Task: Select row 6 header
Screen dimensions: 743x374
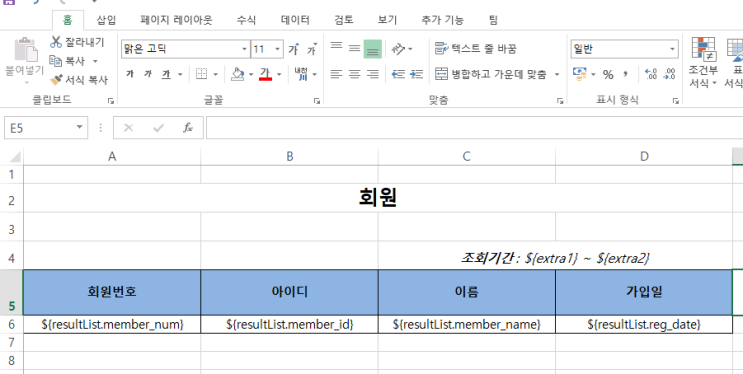Action: point(11,324)
